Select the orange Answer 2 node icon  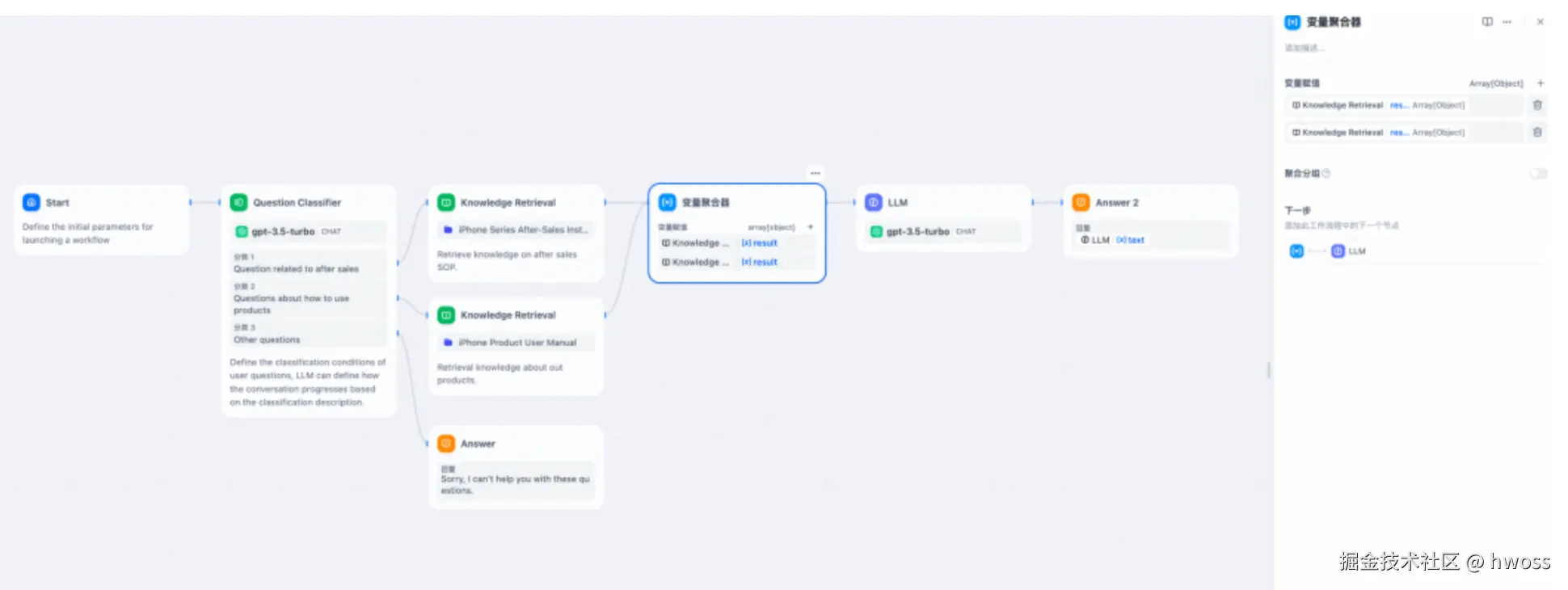click(1081, 202)
